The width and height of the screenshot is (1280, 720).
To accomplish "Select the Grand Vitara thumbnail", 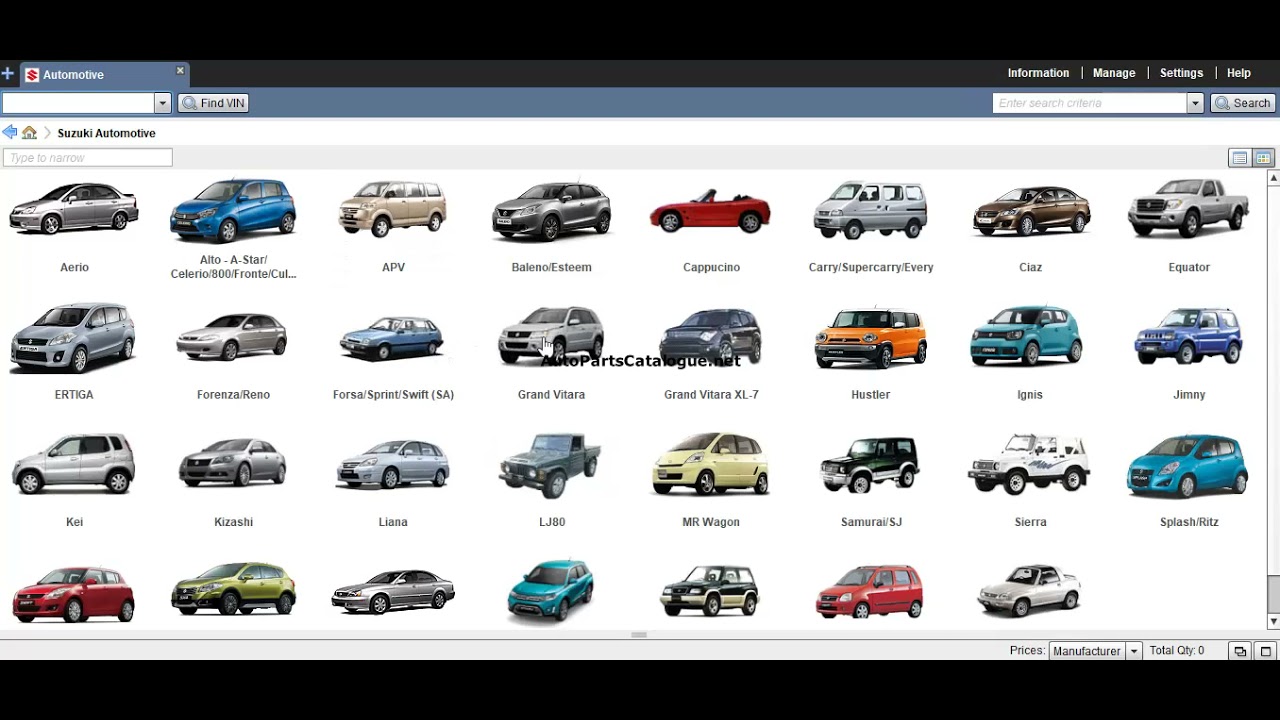I will click(x=551, y=335).
